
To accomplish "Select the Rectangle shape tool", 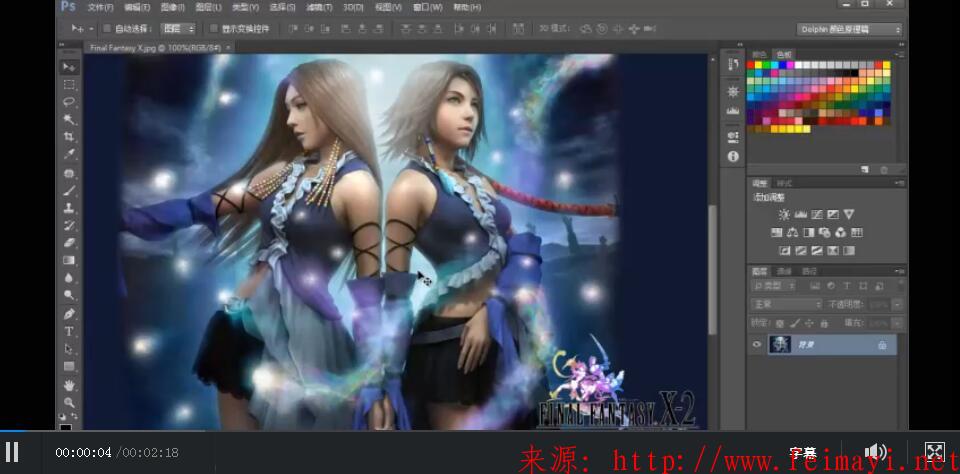I will tap(69, 366).
